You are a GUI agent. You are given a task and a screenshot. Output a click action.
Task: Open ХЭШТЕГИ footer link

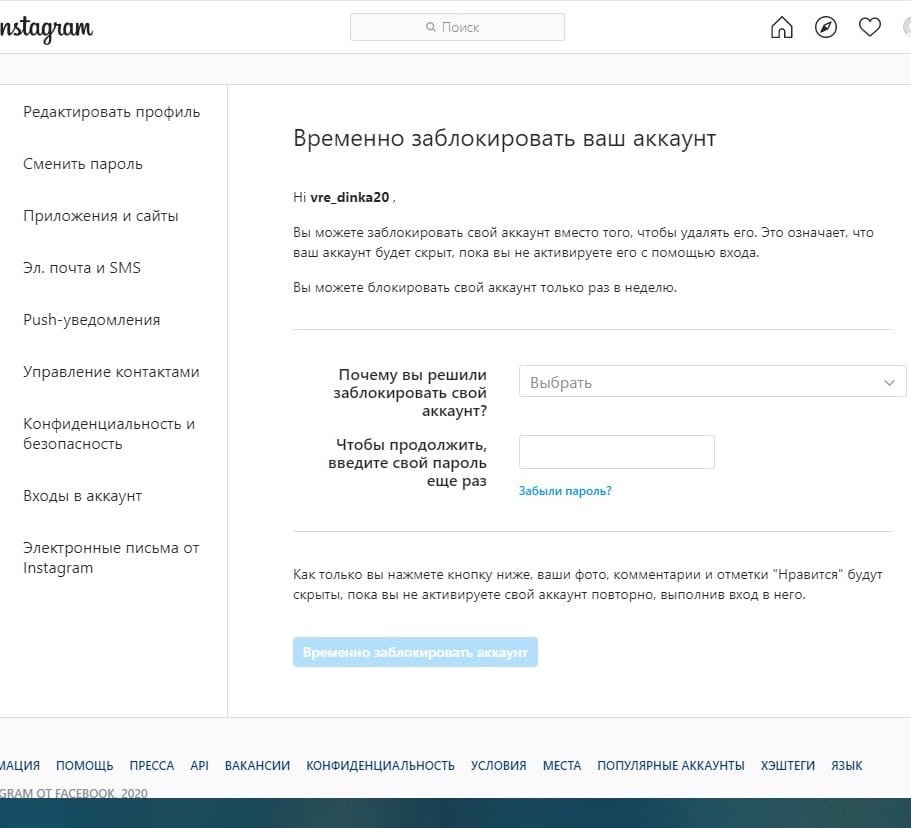pyautogui.click(x=788, y=765)
